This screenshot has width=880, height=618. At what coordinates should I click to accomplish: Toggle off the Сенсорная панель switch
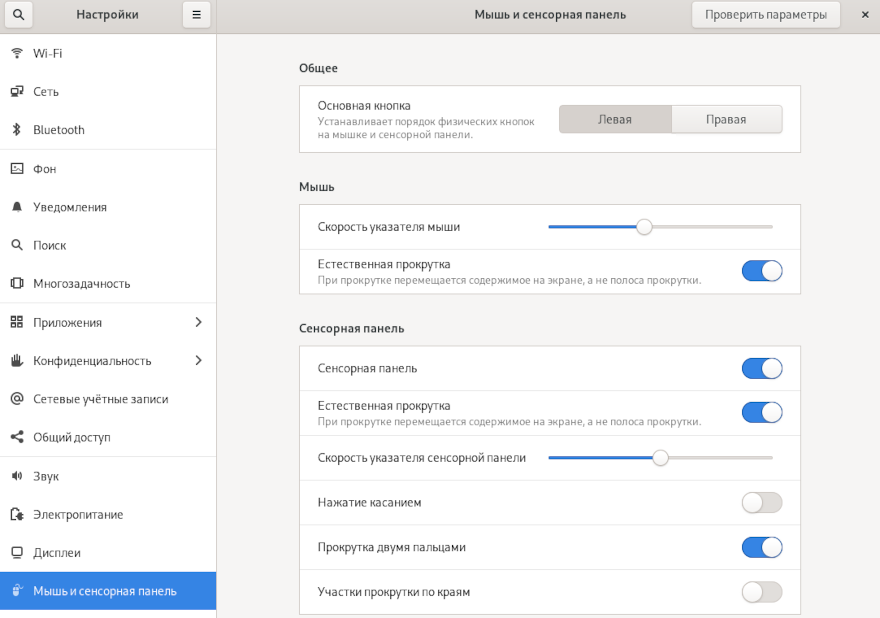pos(761,368)
